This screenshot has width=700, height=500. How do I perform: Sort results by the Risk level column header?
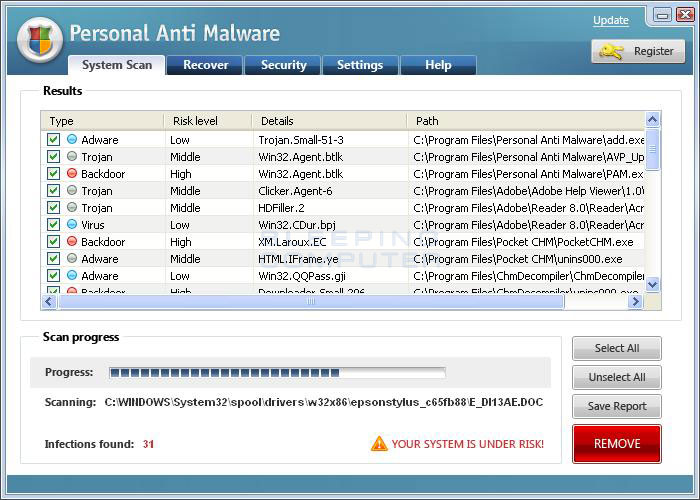[208, 121]
